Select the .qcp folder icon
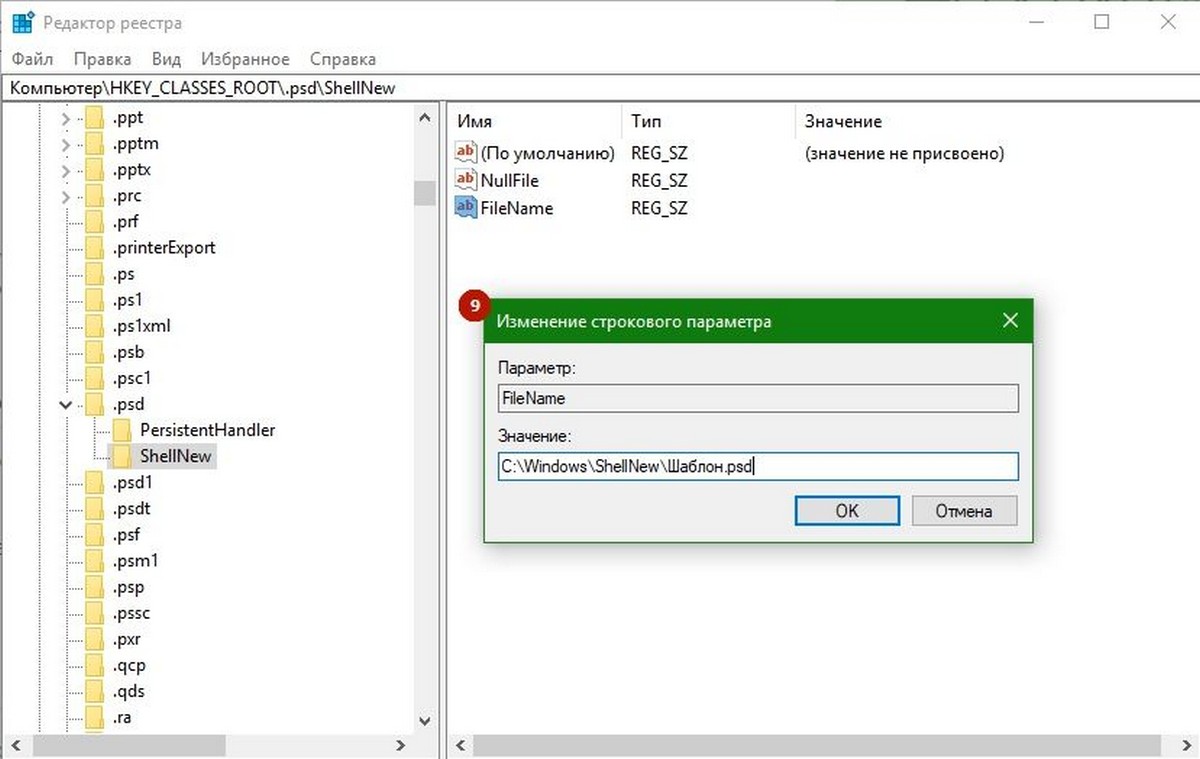 point(95,665)
